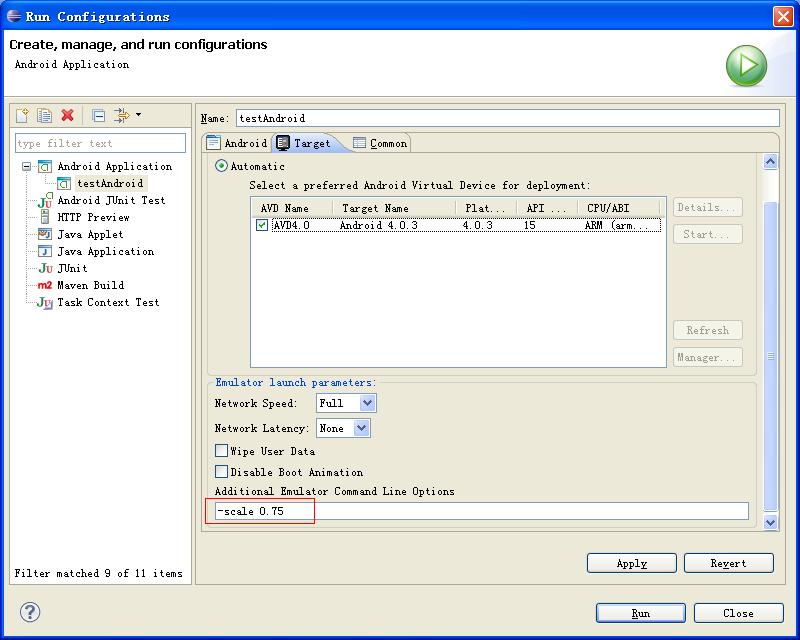The width and height of the screenshot is (800, 640).
Task: Click the JUnit icon
Action: point(45,268)
